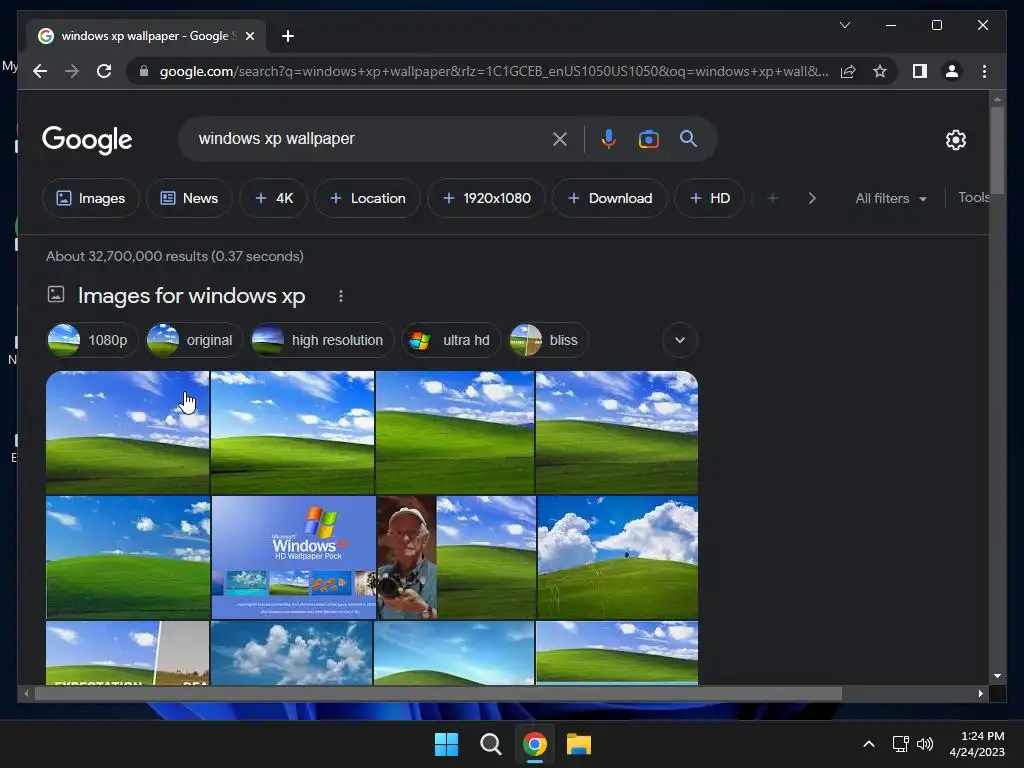Search by image with camera icon
The height and width of the screenshot is (768, 1024).
click(x=648, y=139)
